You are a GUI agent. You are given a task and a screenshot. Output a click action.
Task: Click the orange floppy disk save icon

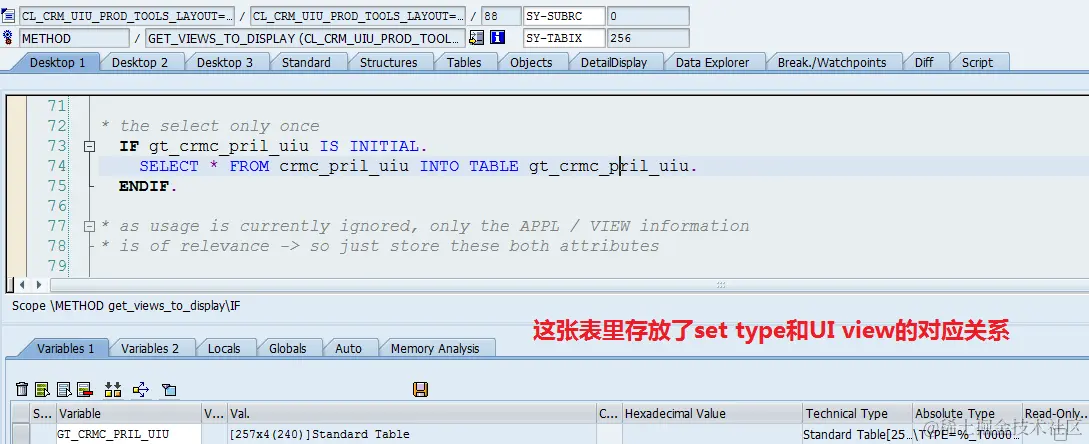point(420,389)
